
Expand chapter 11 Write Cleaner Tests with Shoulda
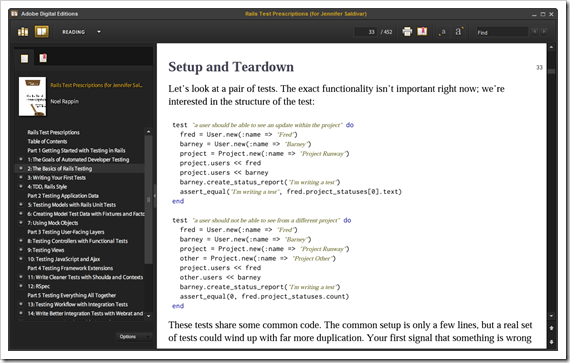pyautogui.click(x=21, y=277)
